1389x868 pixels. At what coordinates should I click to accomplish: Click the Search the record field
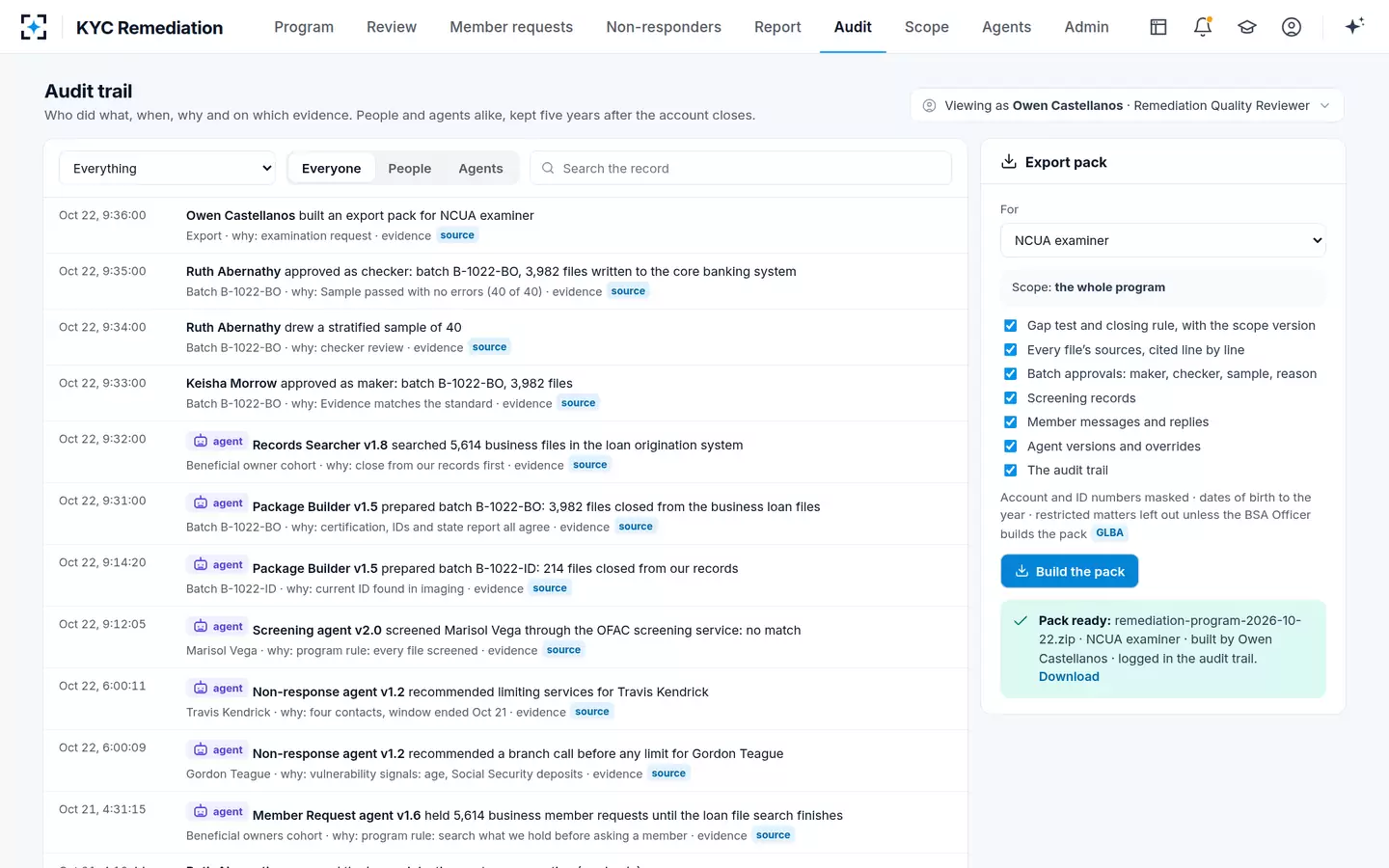point(741,168)
